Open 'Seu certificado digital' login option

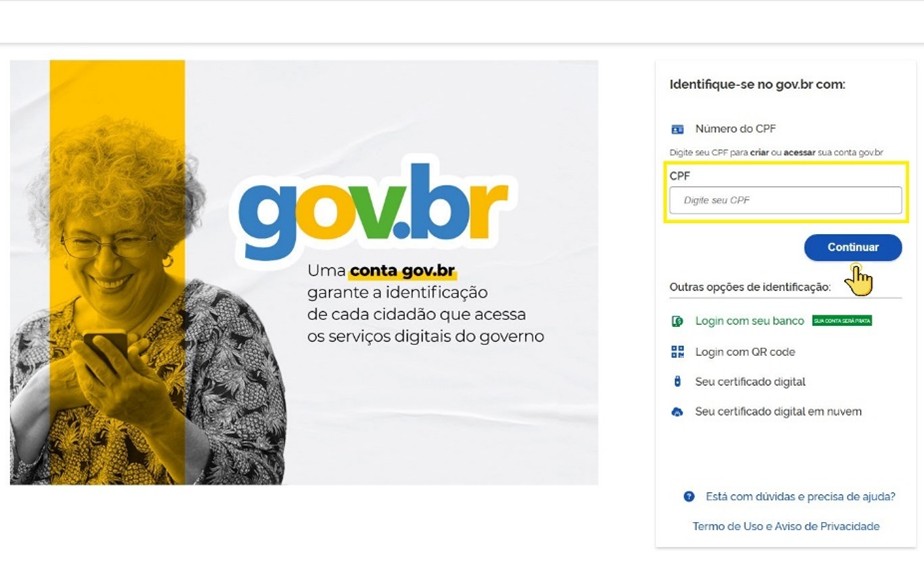(x=750, y=382)
